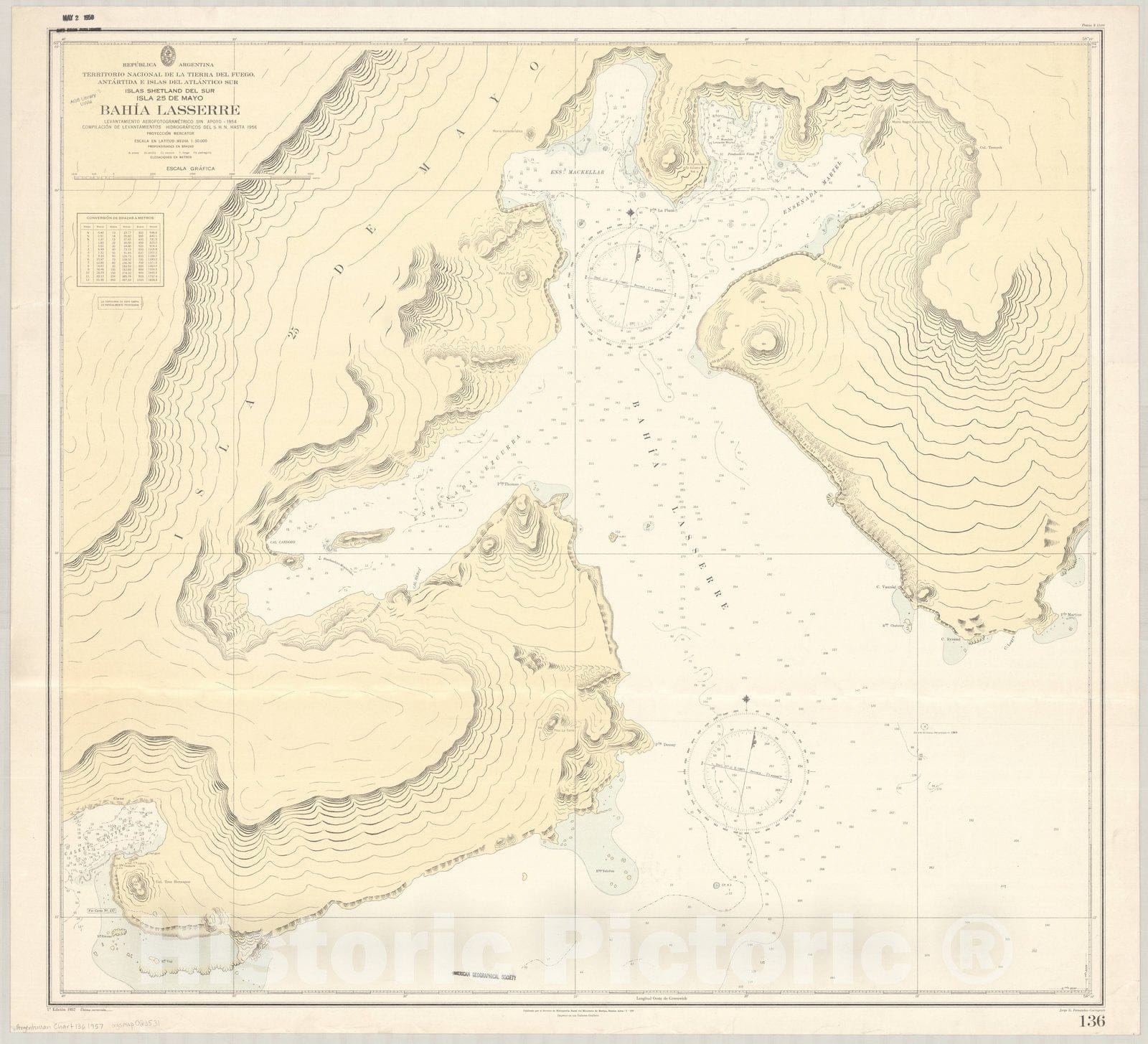Click 'ISLAS SHETLAND DEL SUR' subtitle

point(170,92)
